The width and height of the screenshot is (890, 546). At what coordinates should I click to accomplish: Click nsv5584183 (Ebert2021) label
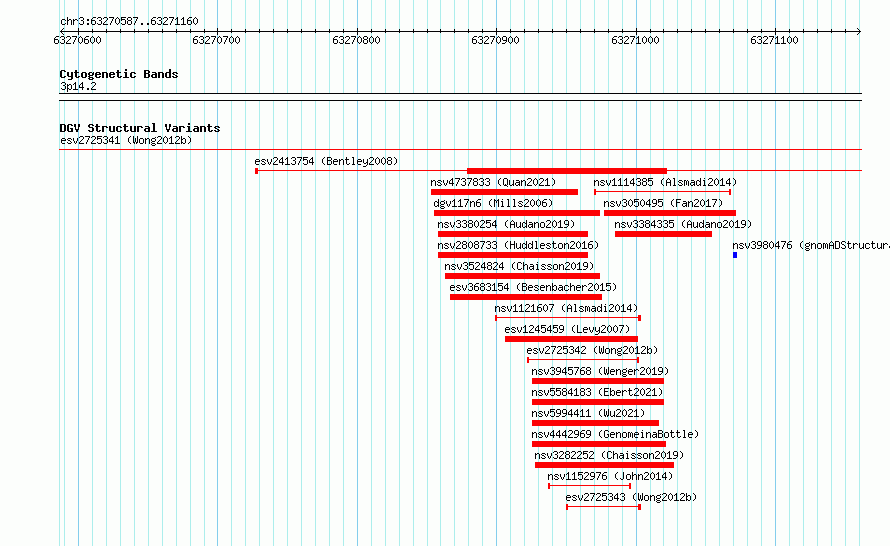pos(597,392)
